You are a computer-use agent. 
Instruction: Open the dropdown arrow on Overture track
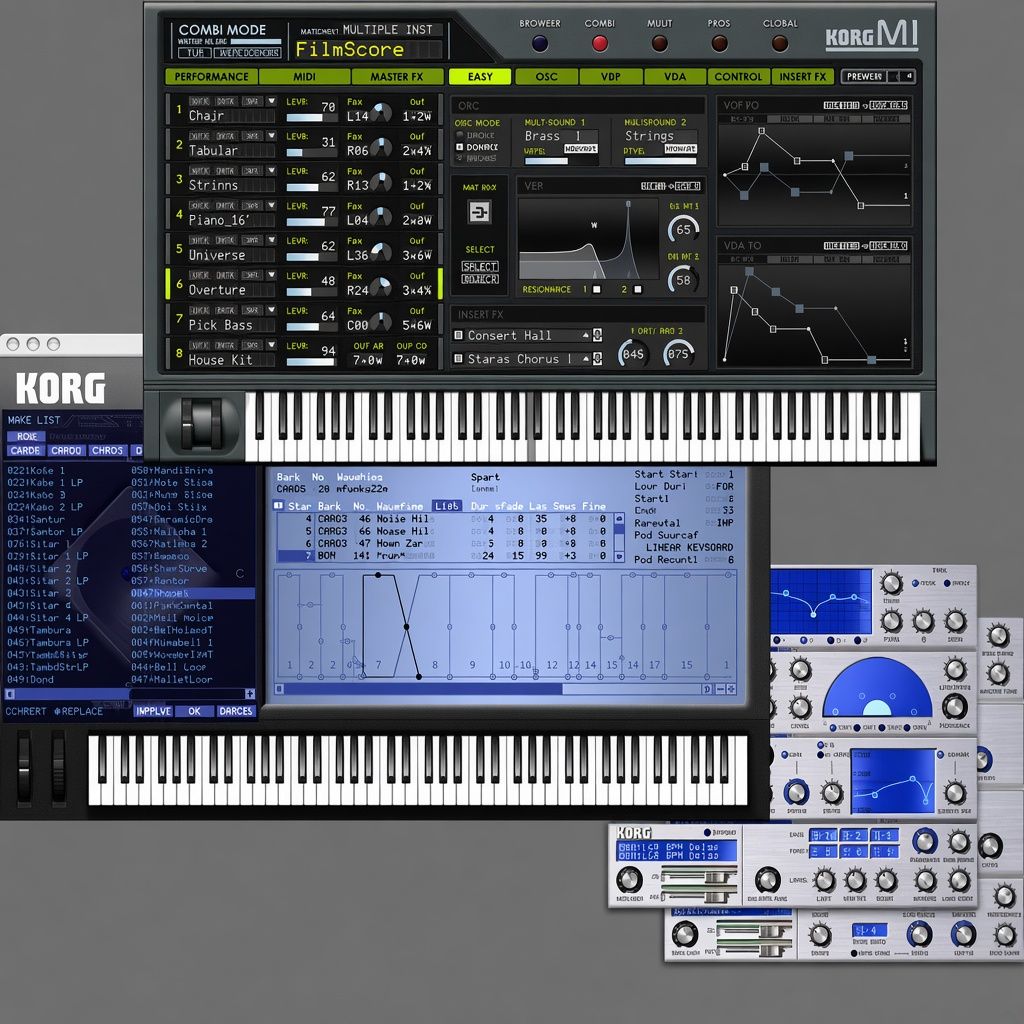[271, 275]
